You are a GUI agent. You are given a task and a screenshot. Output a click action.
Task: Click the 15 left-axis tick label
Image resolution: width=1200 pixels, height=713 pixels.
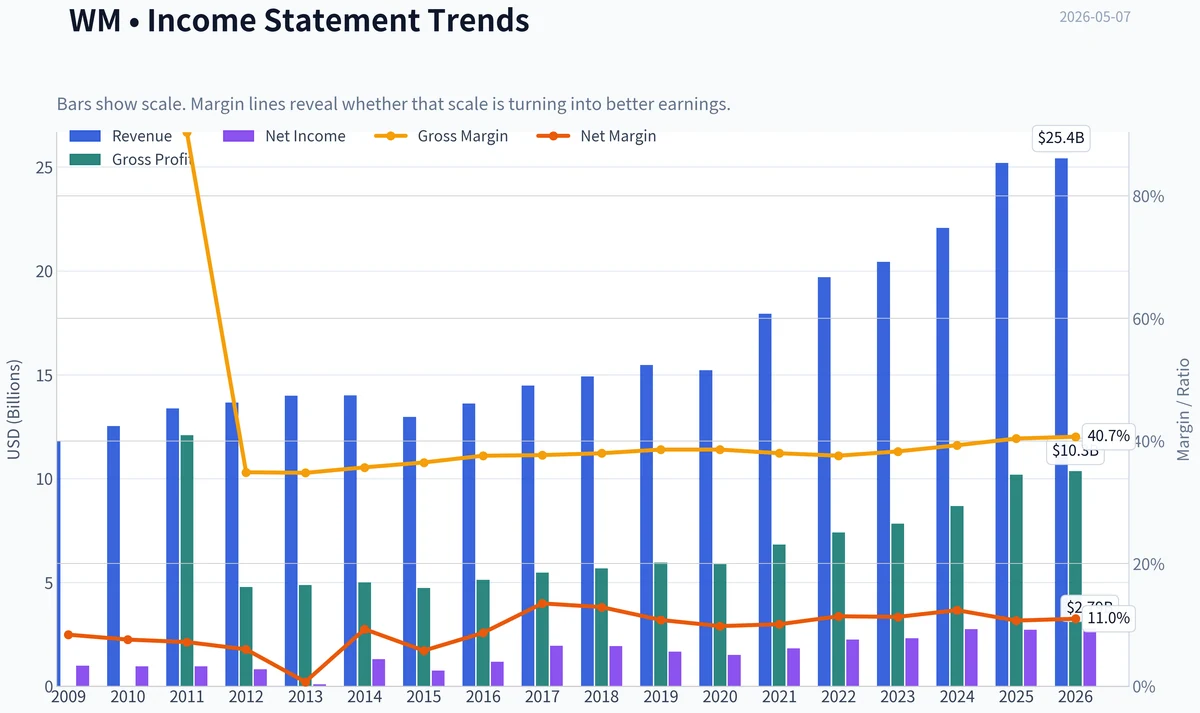[x=43, y=376]
